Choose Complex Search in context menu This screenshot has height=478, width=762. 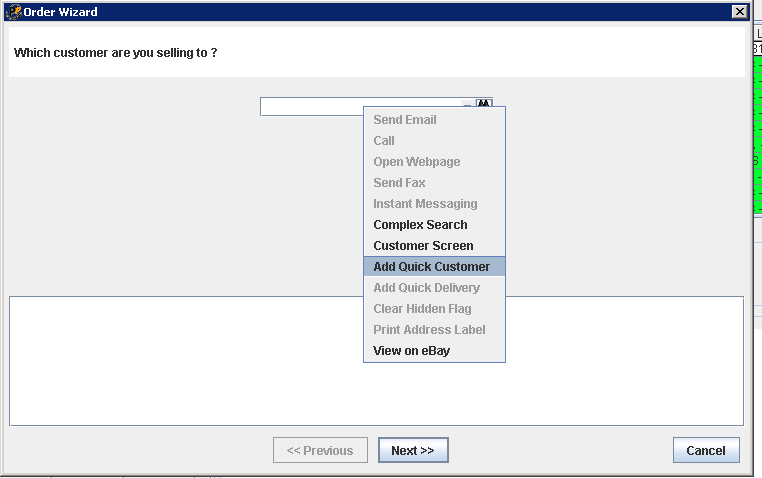coord(420,225)
